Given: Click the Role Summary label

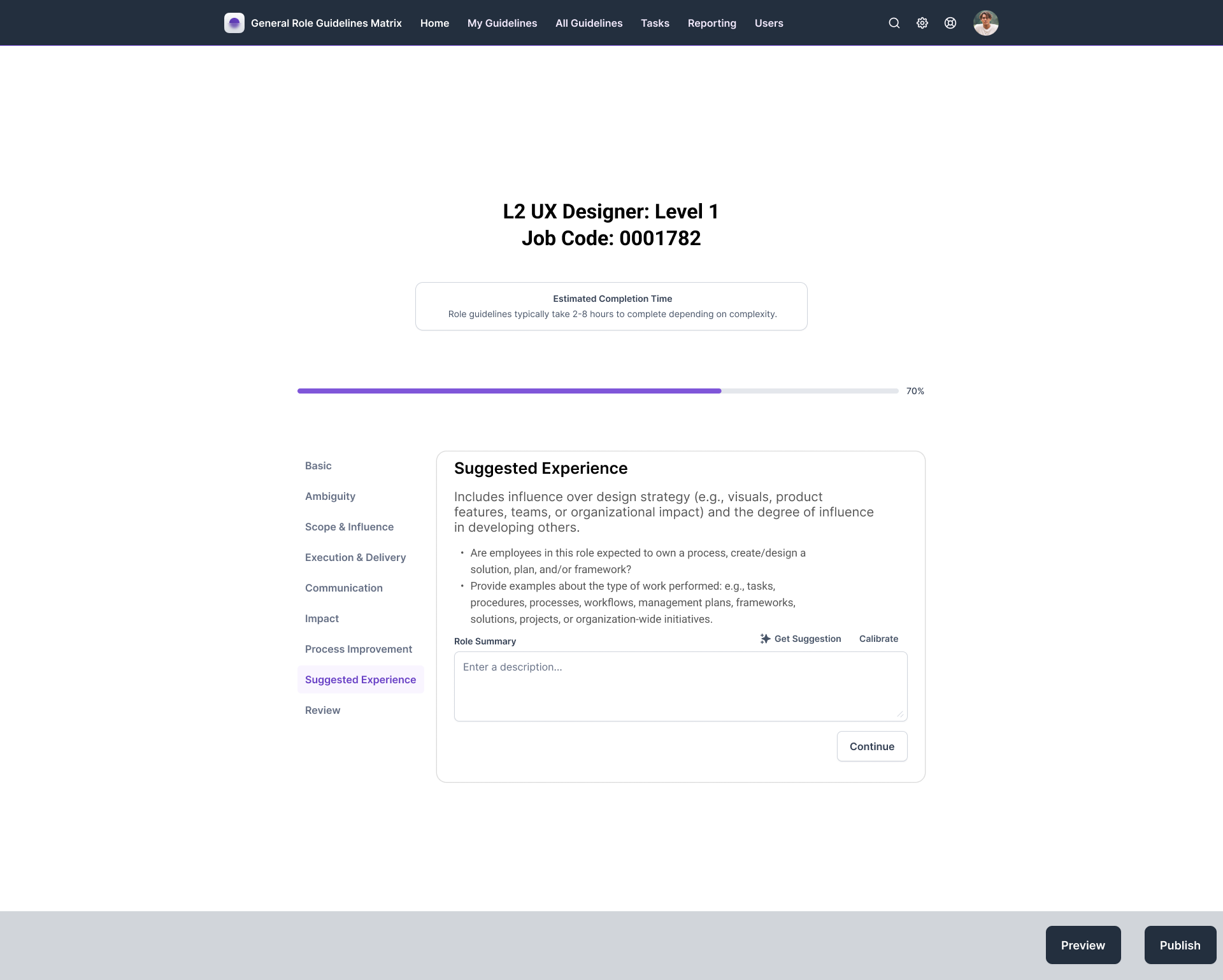Looking at the screenshot, I should (x=485, y=641).
